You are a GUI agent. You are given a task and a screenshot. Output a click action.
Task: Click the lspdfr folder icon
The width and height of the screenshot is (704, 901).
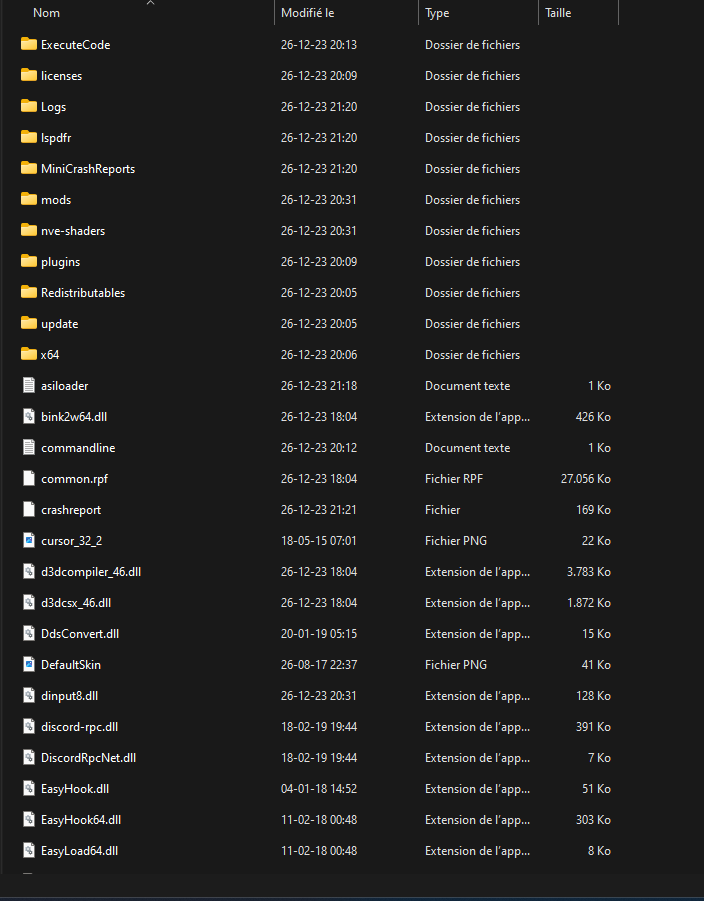pyautogui.click(x=29, y=137)
